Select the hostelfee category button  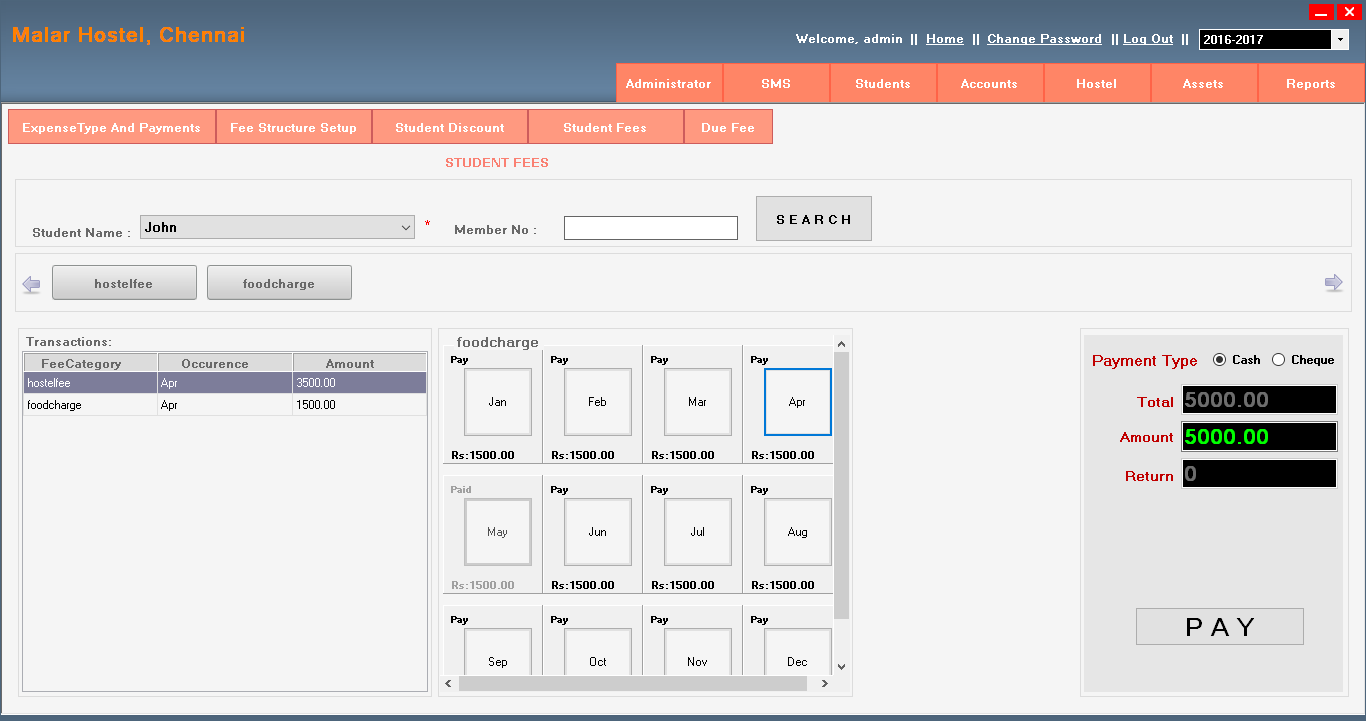(124, 282)
